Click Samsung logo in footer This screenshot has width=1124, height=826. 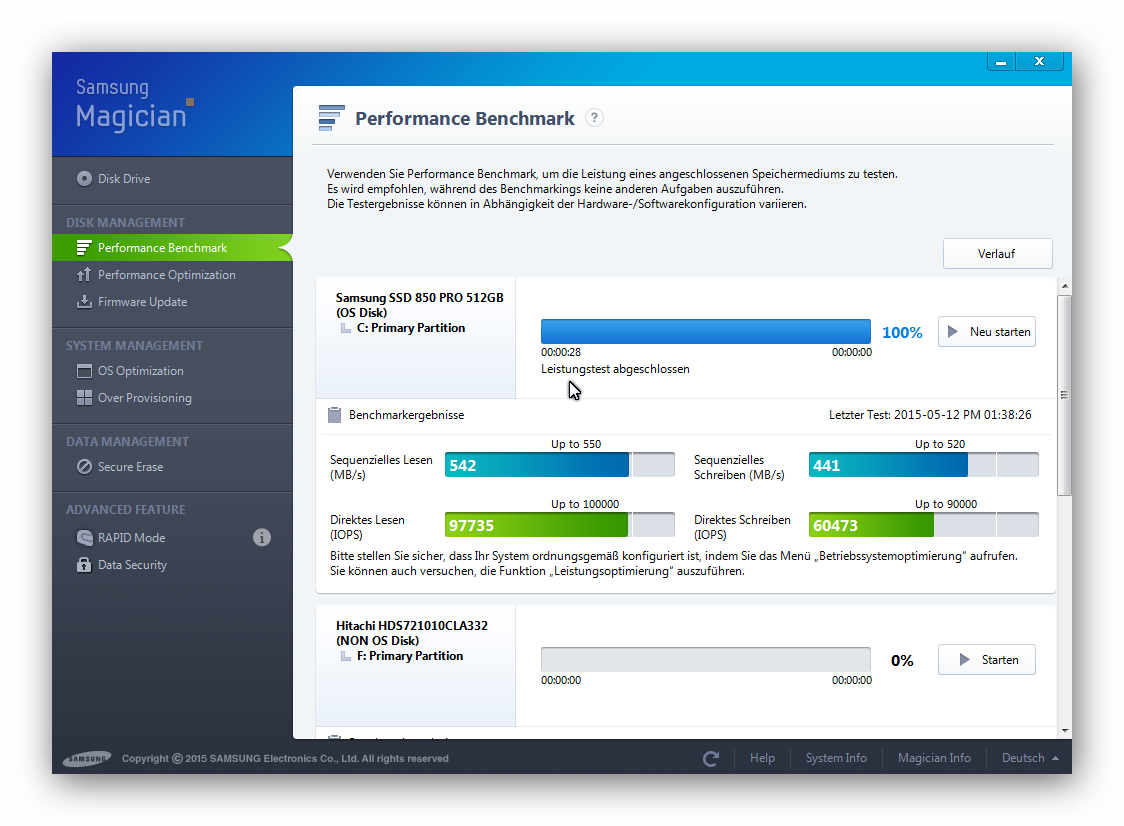point(87,759)
